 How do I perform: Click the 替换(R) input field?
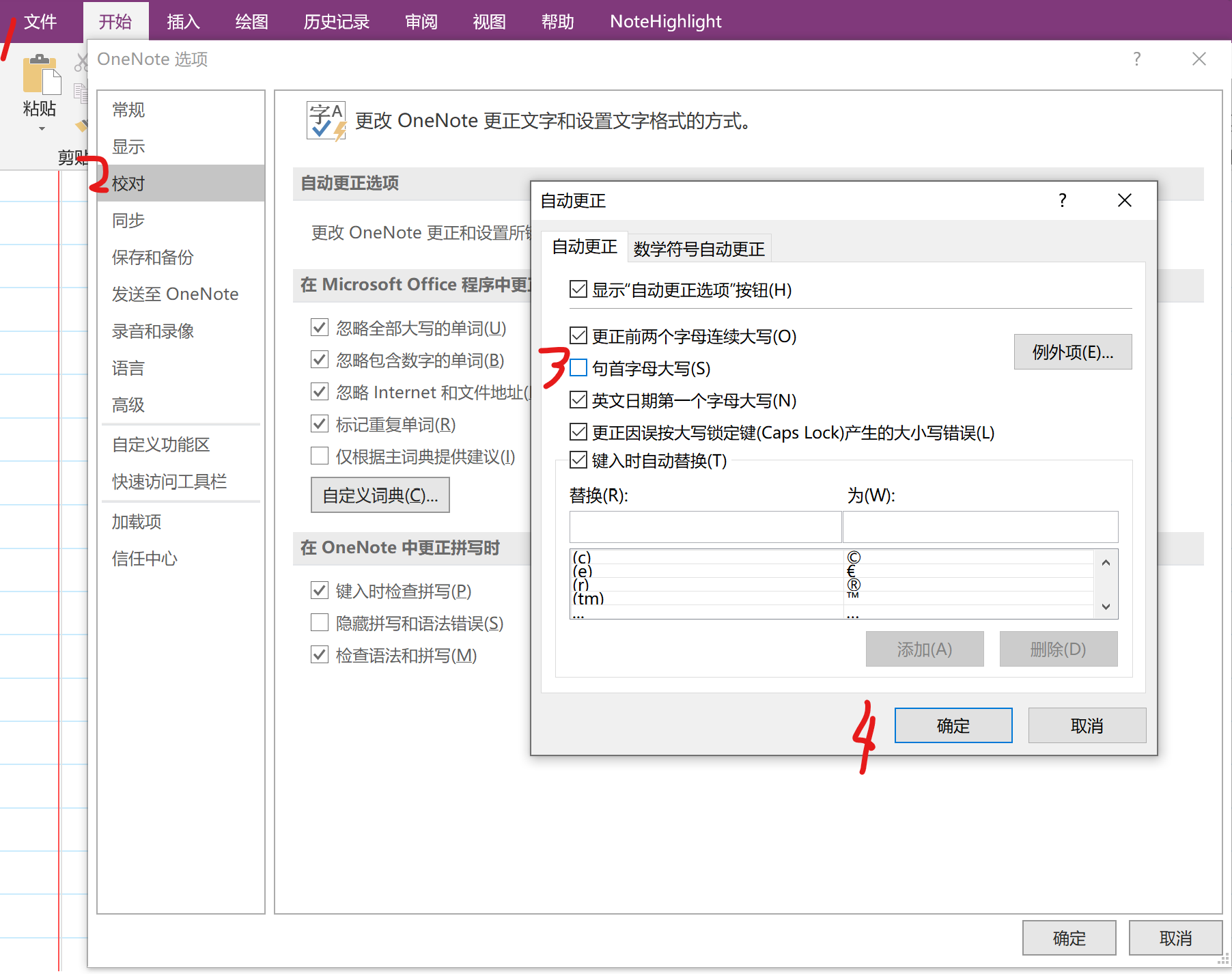click(x=705, y=527)
